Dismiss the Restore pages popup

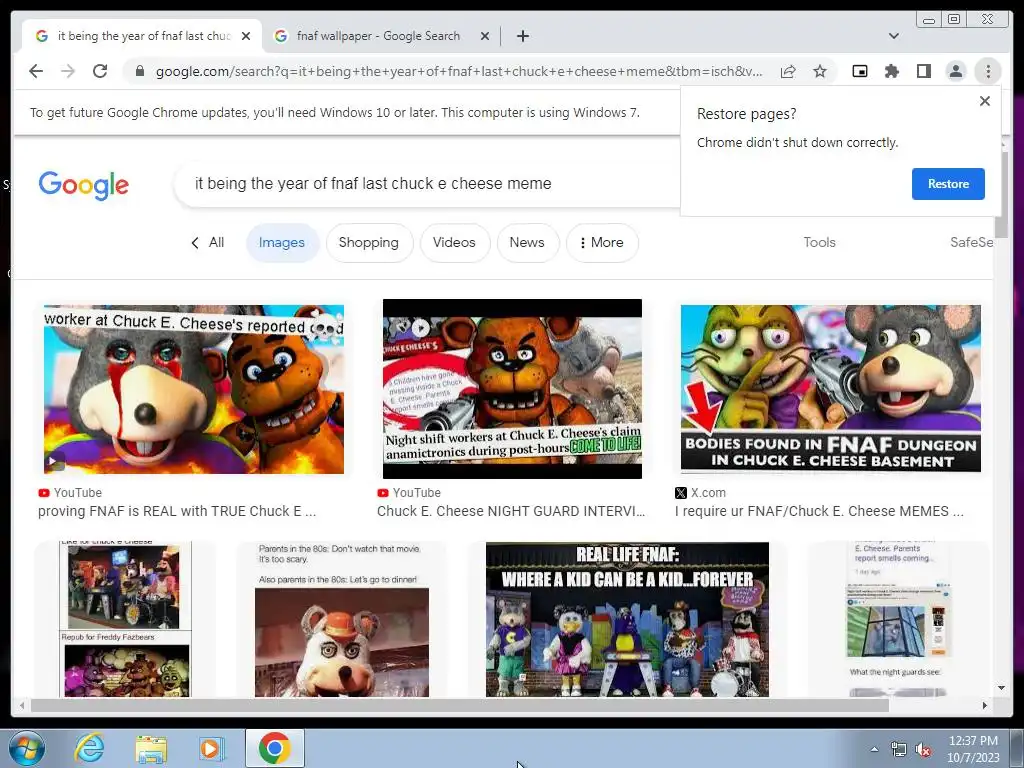click(985, 101)
